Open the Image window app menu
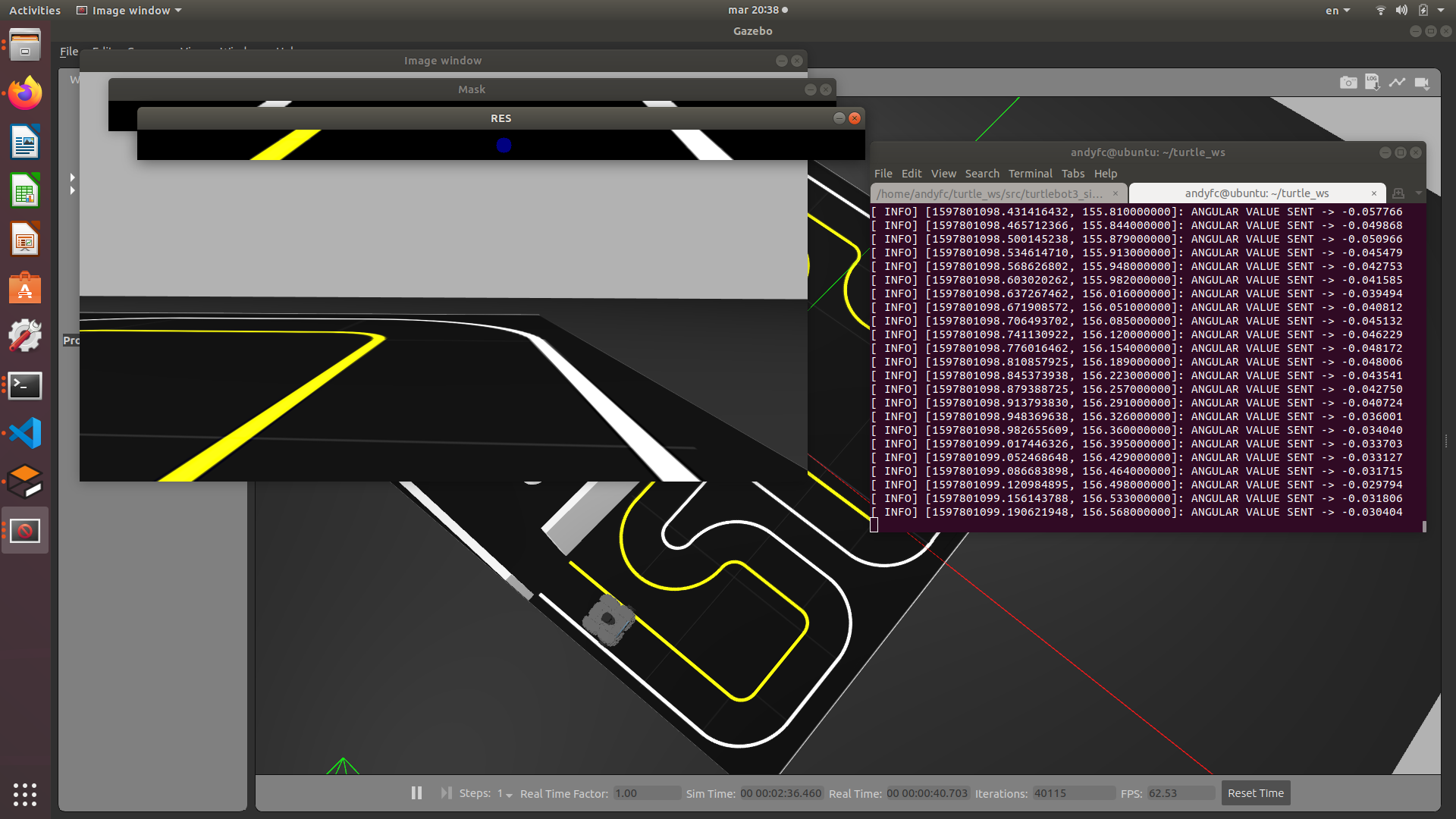Screen dimensions: 1456x819 click(x=129, y=11)
